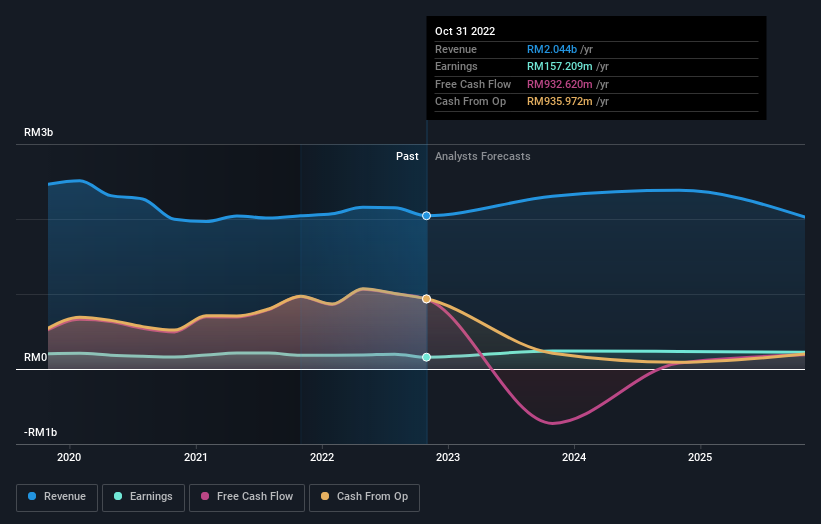Viewport: 821px width, 524px height.
Task: Click the Revenue row label in tooltip
Action: (x=456, y=49)
